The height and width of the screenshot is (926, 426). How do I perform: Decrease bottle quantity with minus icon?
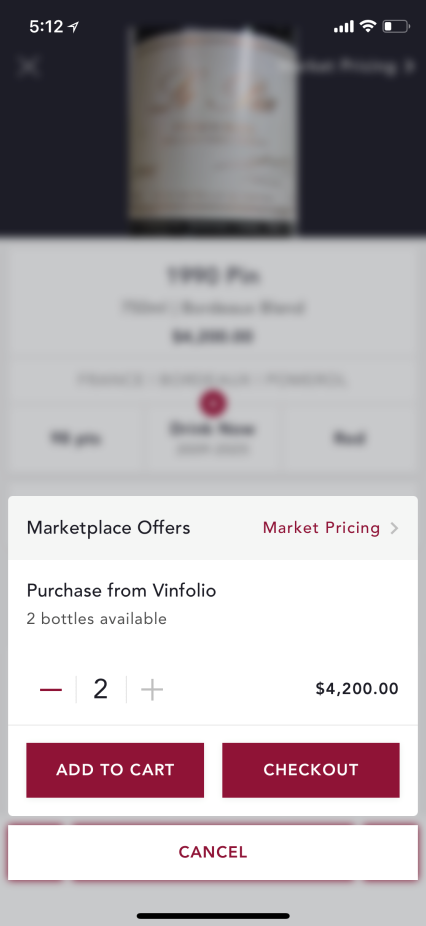[51, 689]
